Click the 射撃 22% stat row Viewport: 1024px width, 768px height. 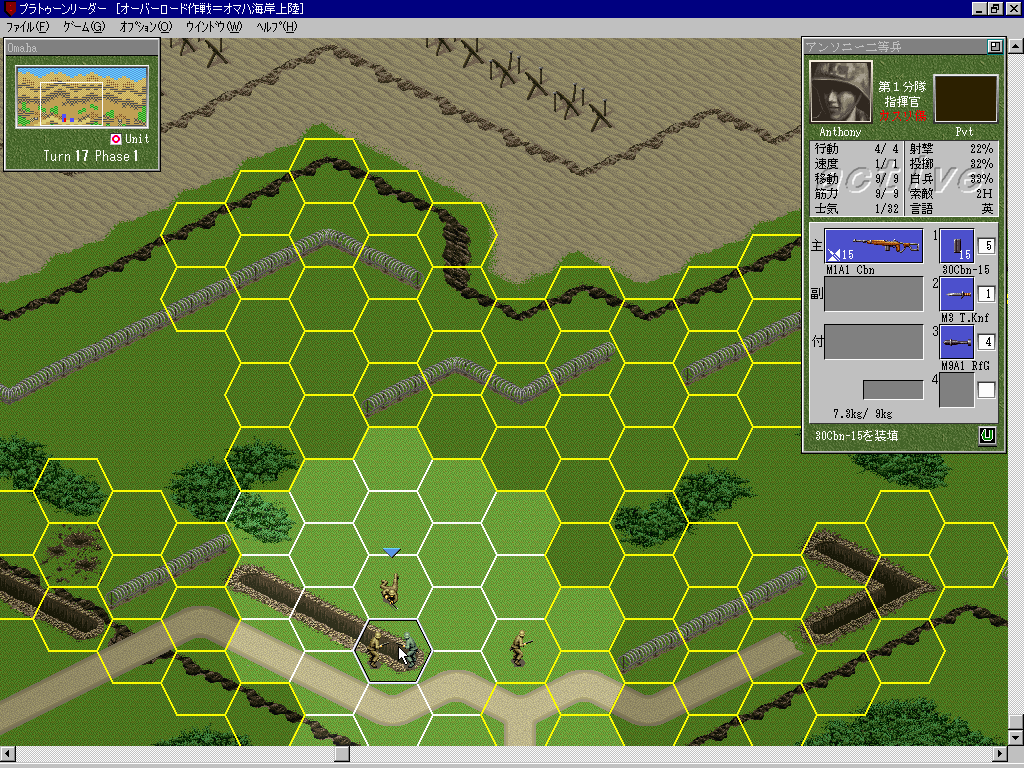click(x=951, y=149)
